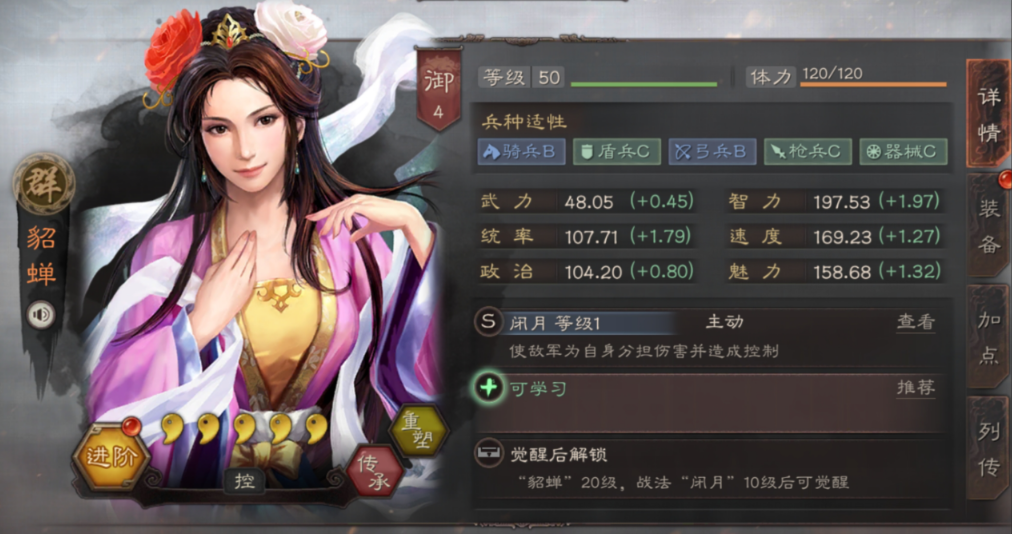Image resolution: width=1012 pixels, height=534 pixels.
Task: Open the 列传 tab
Action: coord(988,448)
